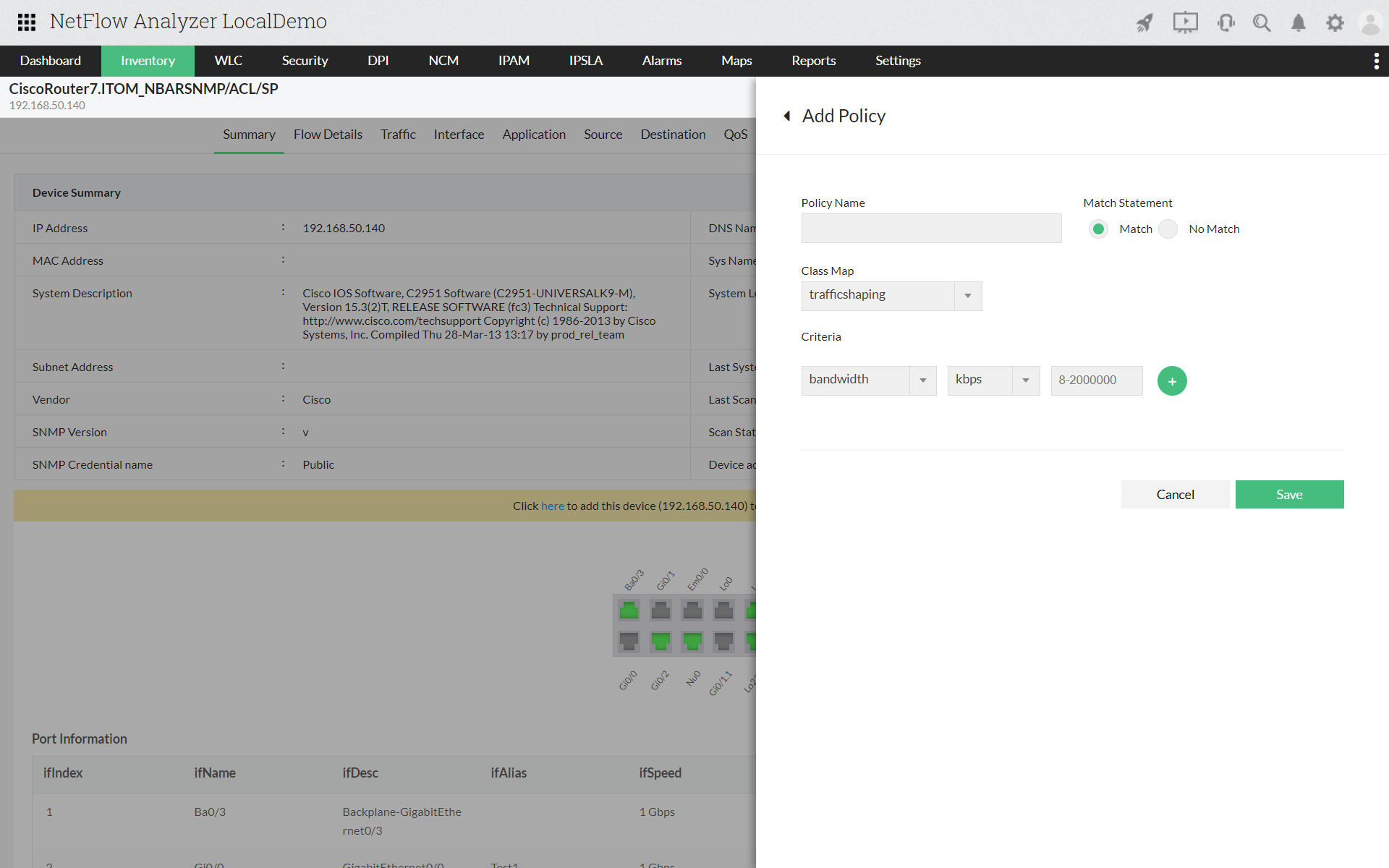The height and width of the screenshot is (868, 1389).
Task: Switch to the Alarms menu tab
Action: (661, 61)
